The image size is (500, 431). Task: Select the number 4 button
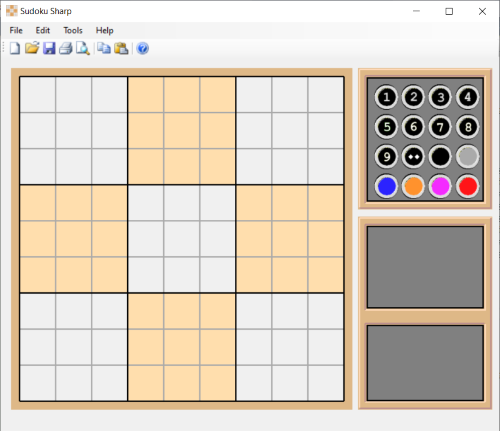tap(468, 97)
